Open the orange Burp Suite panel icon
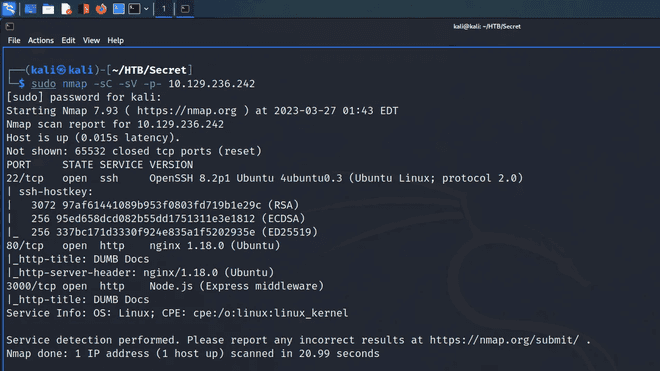This screenshot has width=660, height=371. tap(84, 9)
